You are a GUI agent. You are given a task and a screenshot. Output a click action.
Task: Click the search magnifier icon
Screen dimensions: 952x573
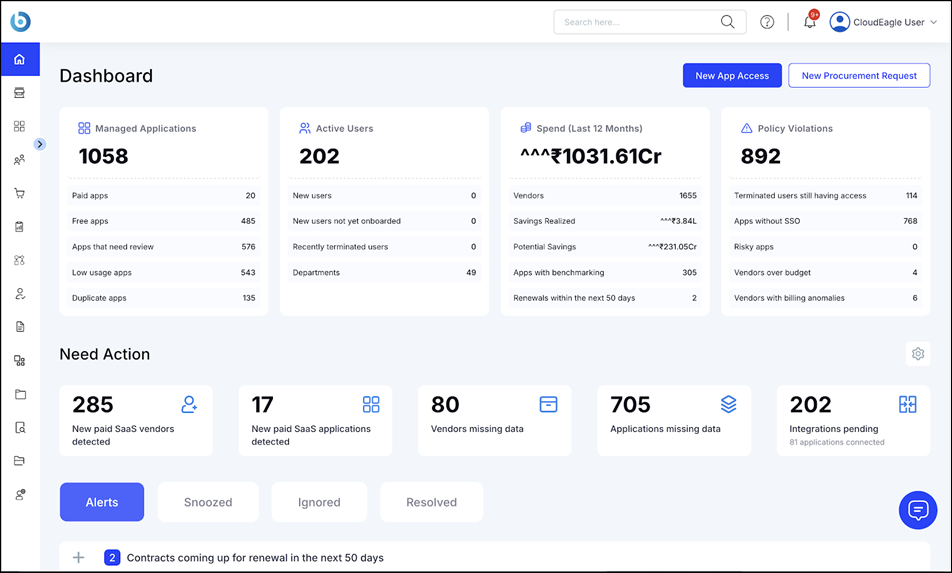(728, 22)
